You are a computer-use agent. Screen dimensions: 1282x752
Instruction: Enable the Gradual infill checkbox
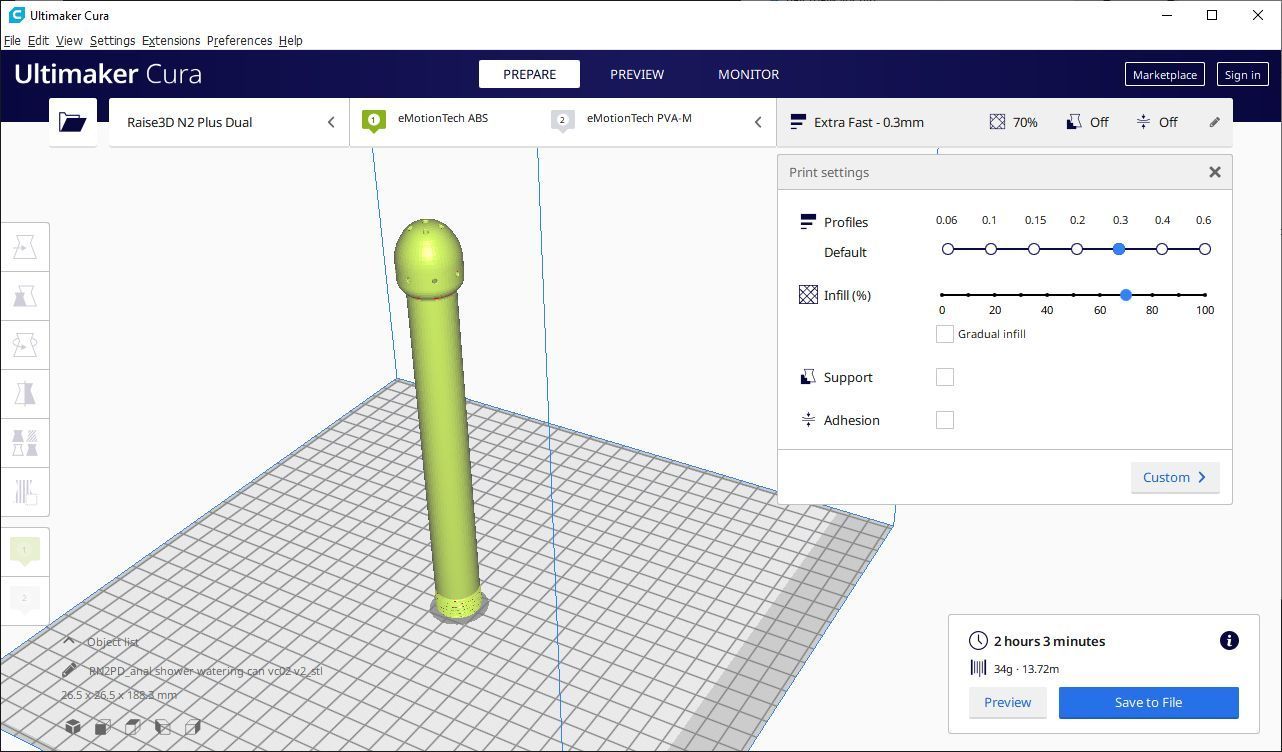click(944, 334)
